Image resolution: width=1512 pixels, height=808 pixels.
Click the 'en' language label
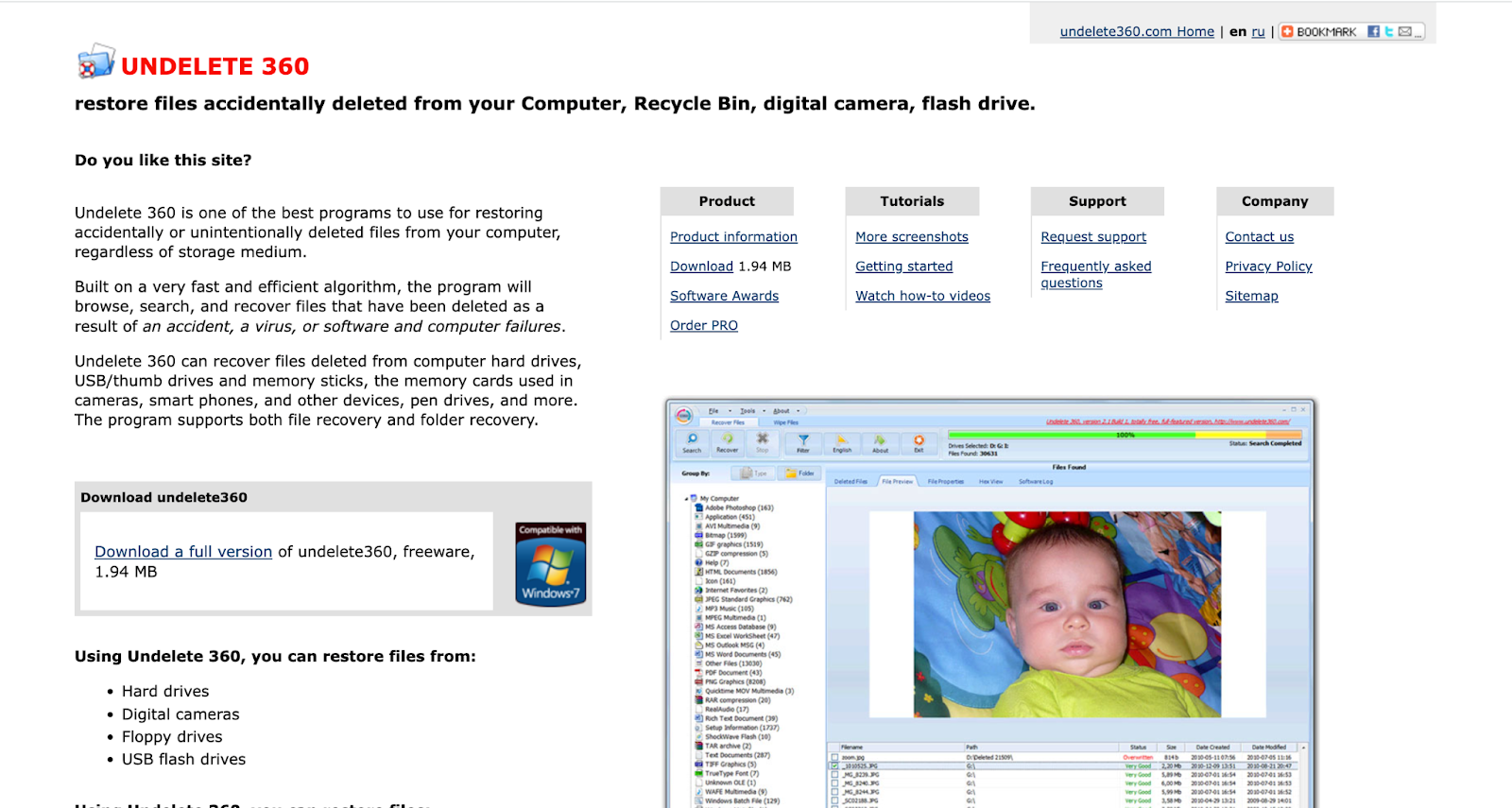(1238, 31)
